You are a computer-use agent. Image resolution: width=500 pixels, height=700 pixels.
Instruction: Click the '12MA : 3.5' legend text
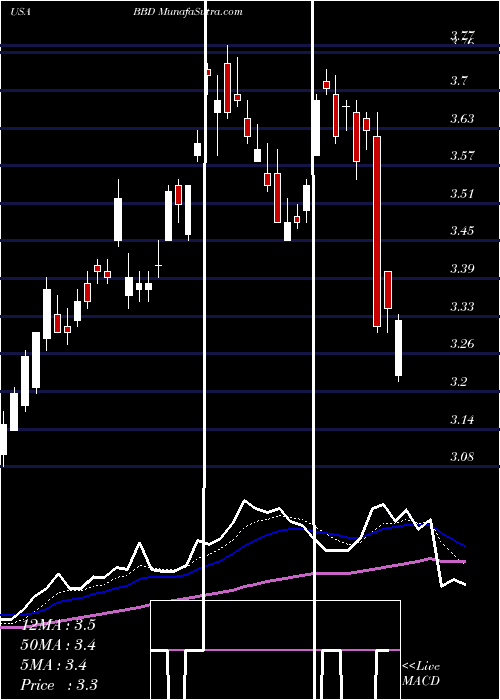(x=58, y=625)
